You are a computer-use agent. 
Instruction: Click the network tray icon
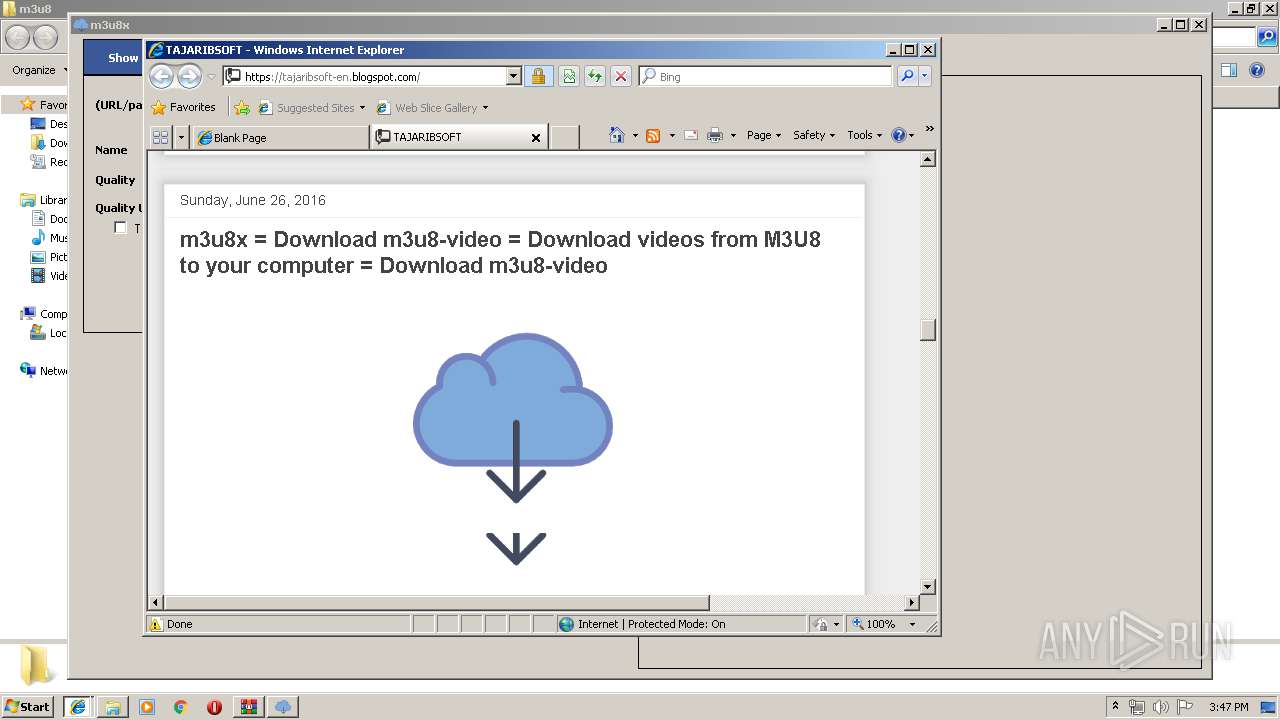(x=1137, y=707)
